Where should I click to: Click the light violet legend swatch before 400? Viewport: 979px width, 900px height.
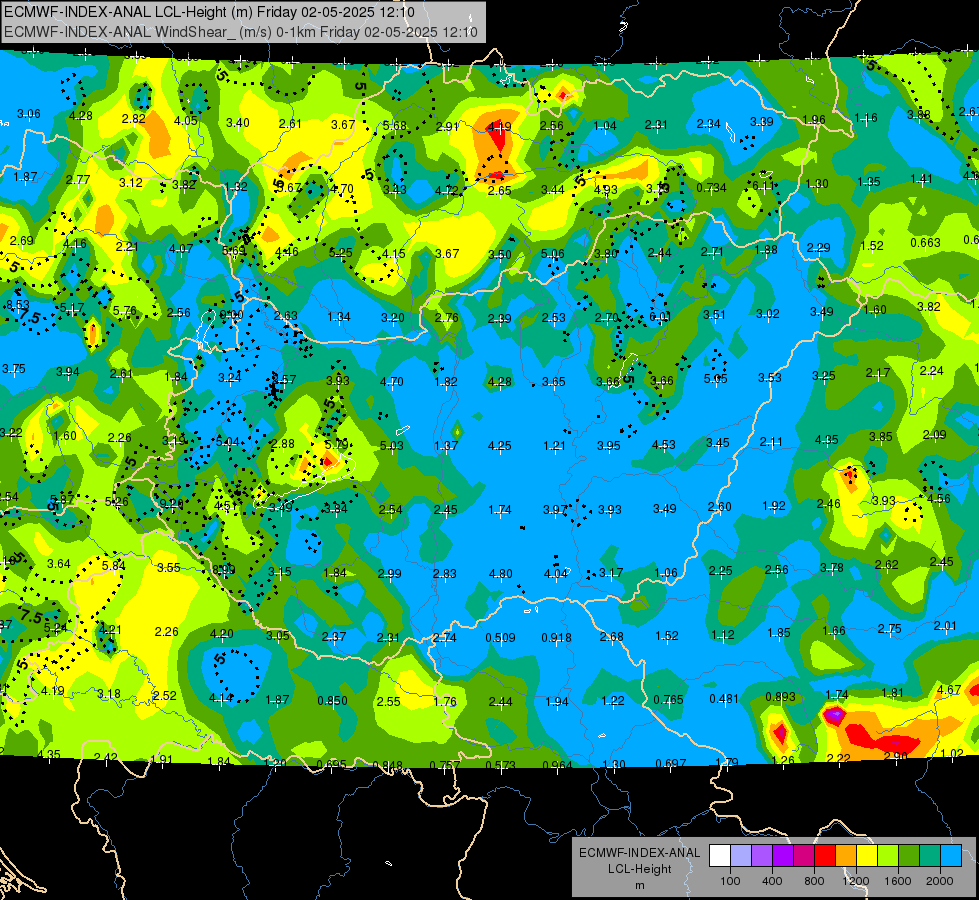coord(762,855)
